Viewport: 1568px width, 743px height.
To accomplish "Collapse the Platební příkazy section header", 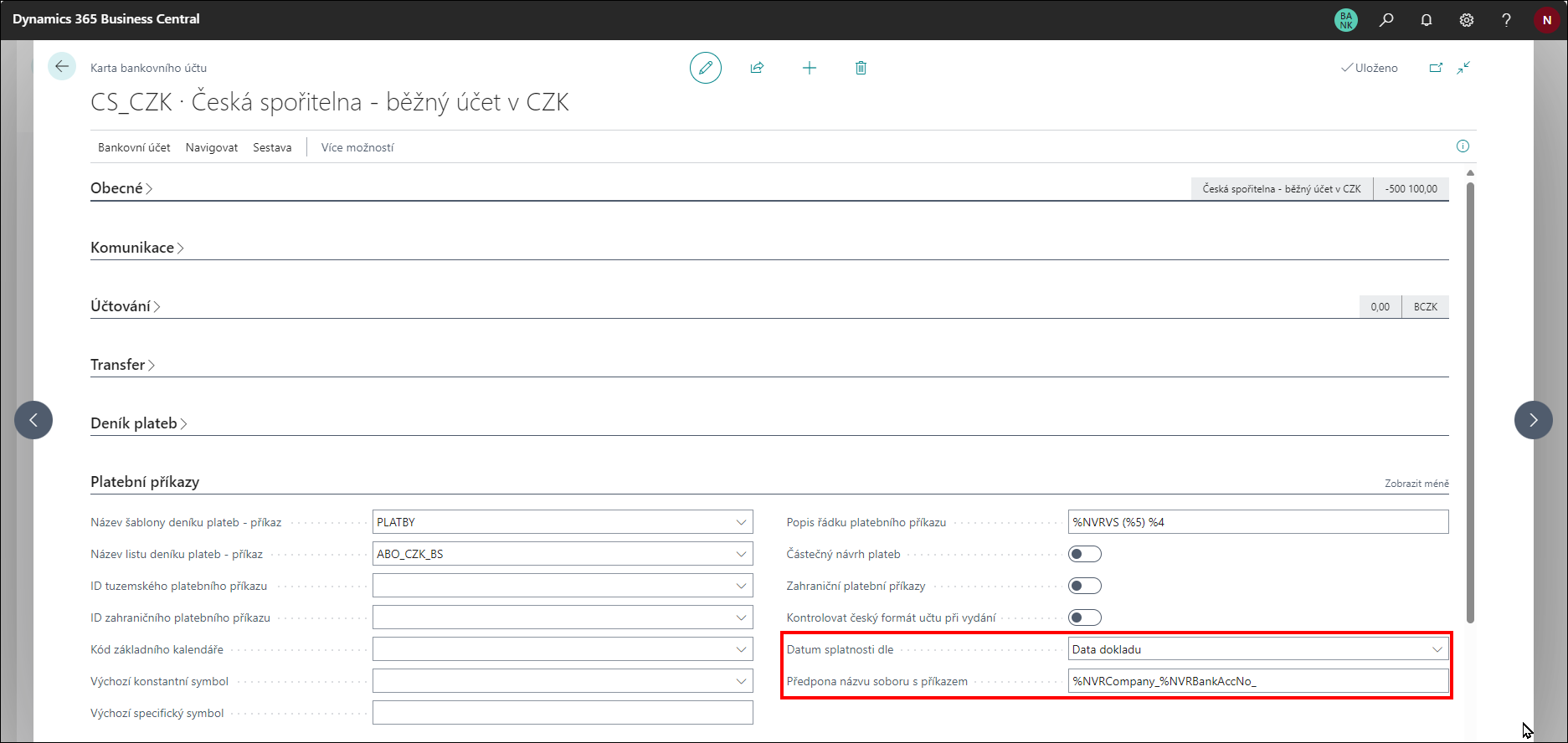I will pyautogui.click(x=145, y=482).
